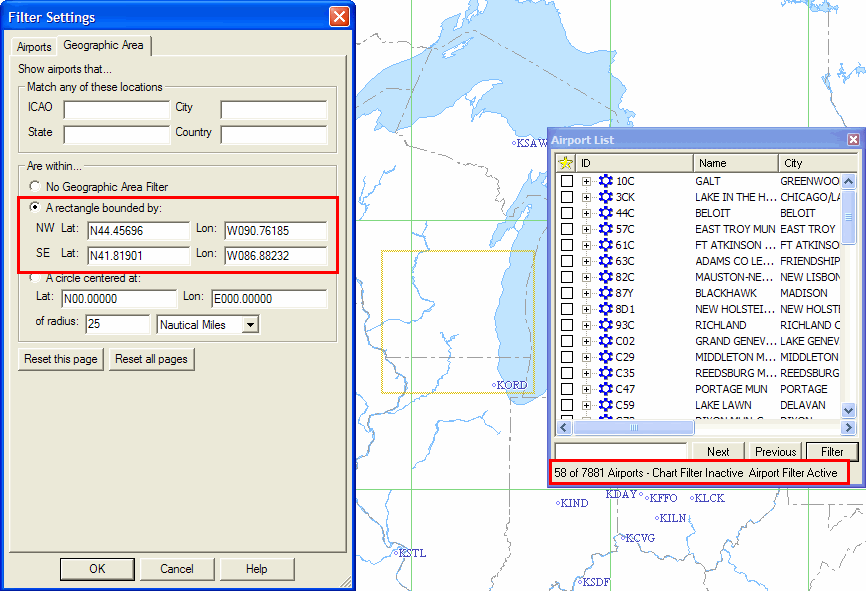
Task: Check the box for airport 3CK
Action: point(567,197)
